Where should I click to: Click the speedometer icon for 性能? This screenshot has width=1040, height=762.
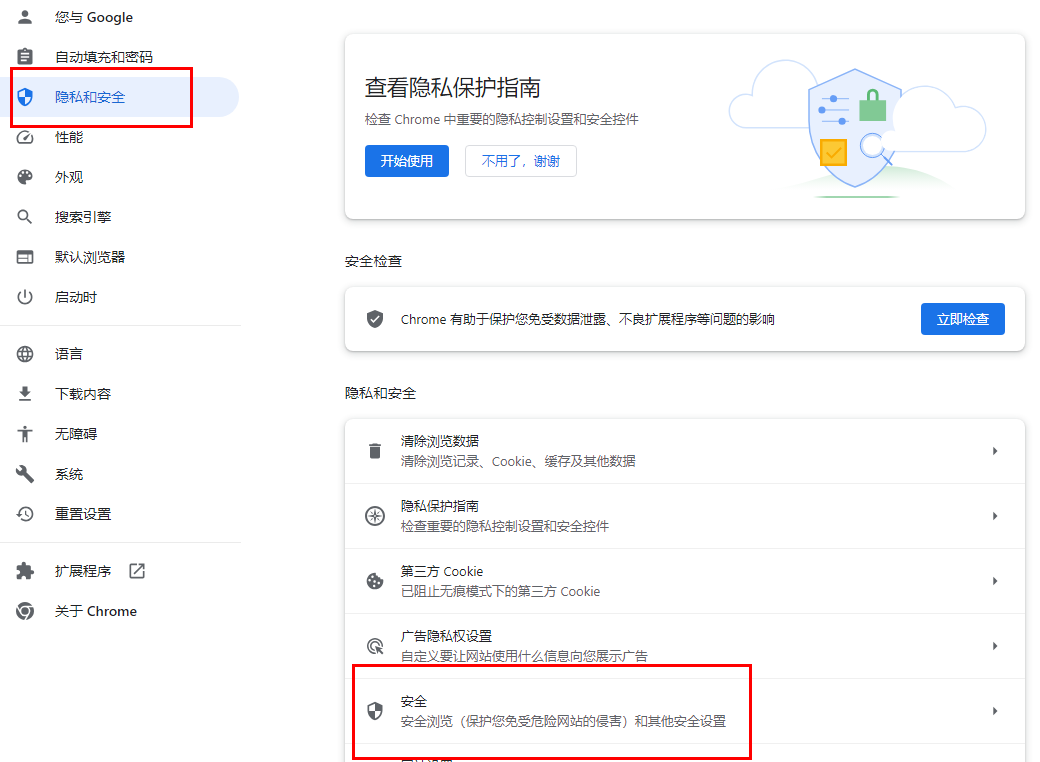point(25,137)
